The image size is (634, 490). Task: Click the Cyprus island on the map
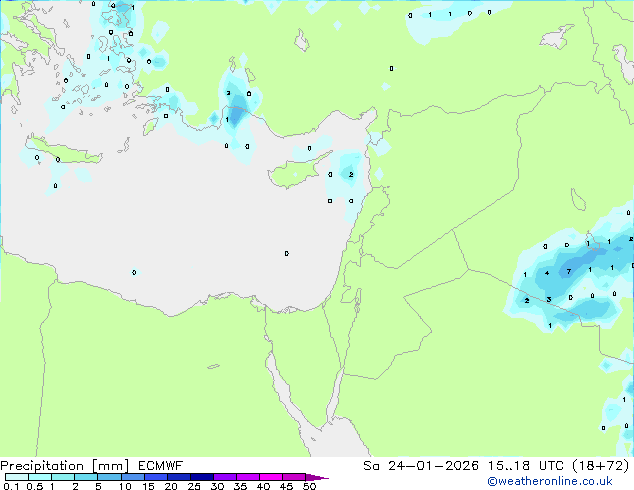297,172
